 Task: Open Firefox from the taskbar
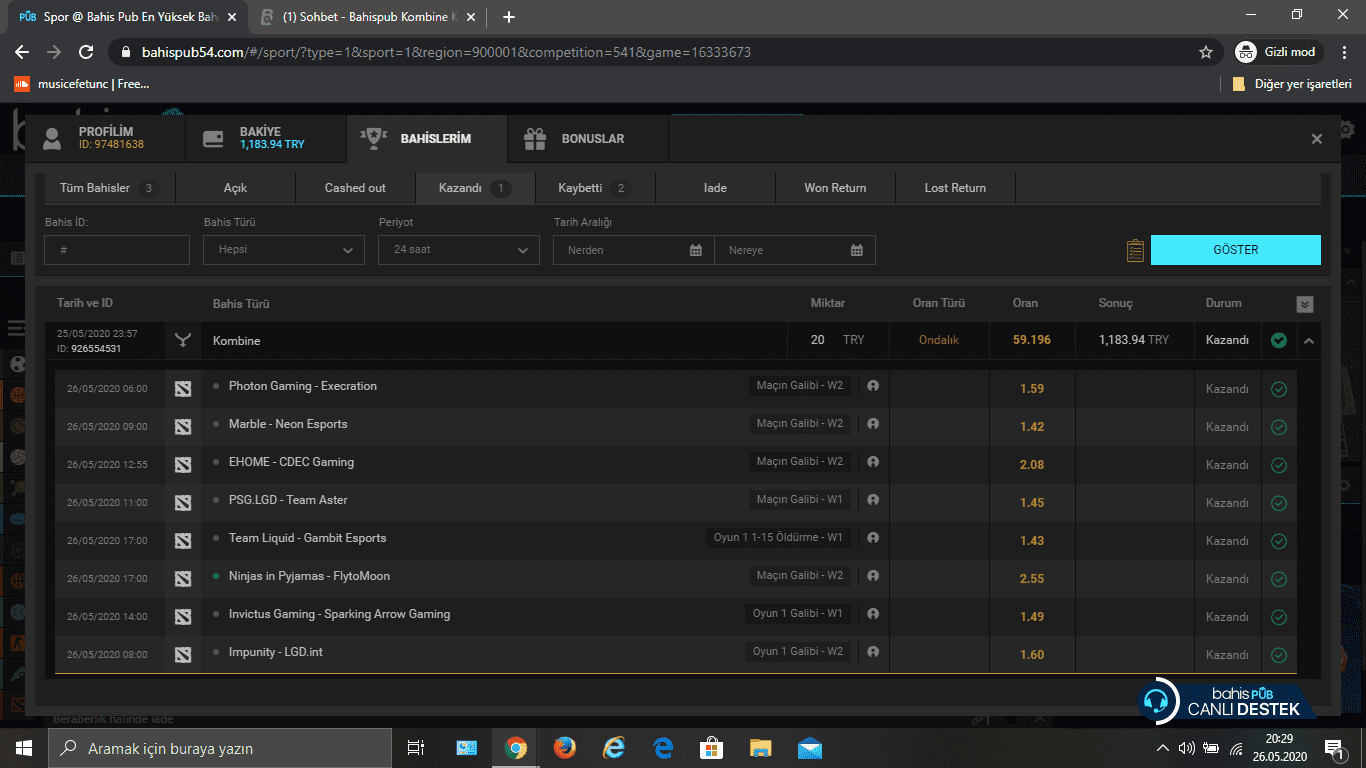coord(565,748)
